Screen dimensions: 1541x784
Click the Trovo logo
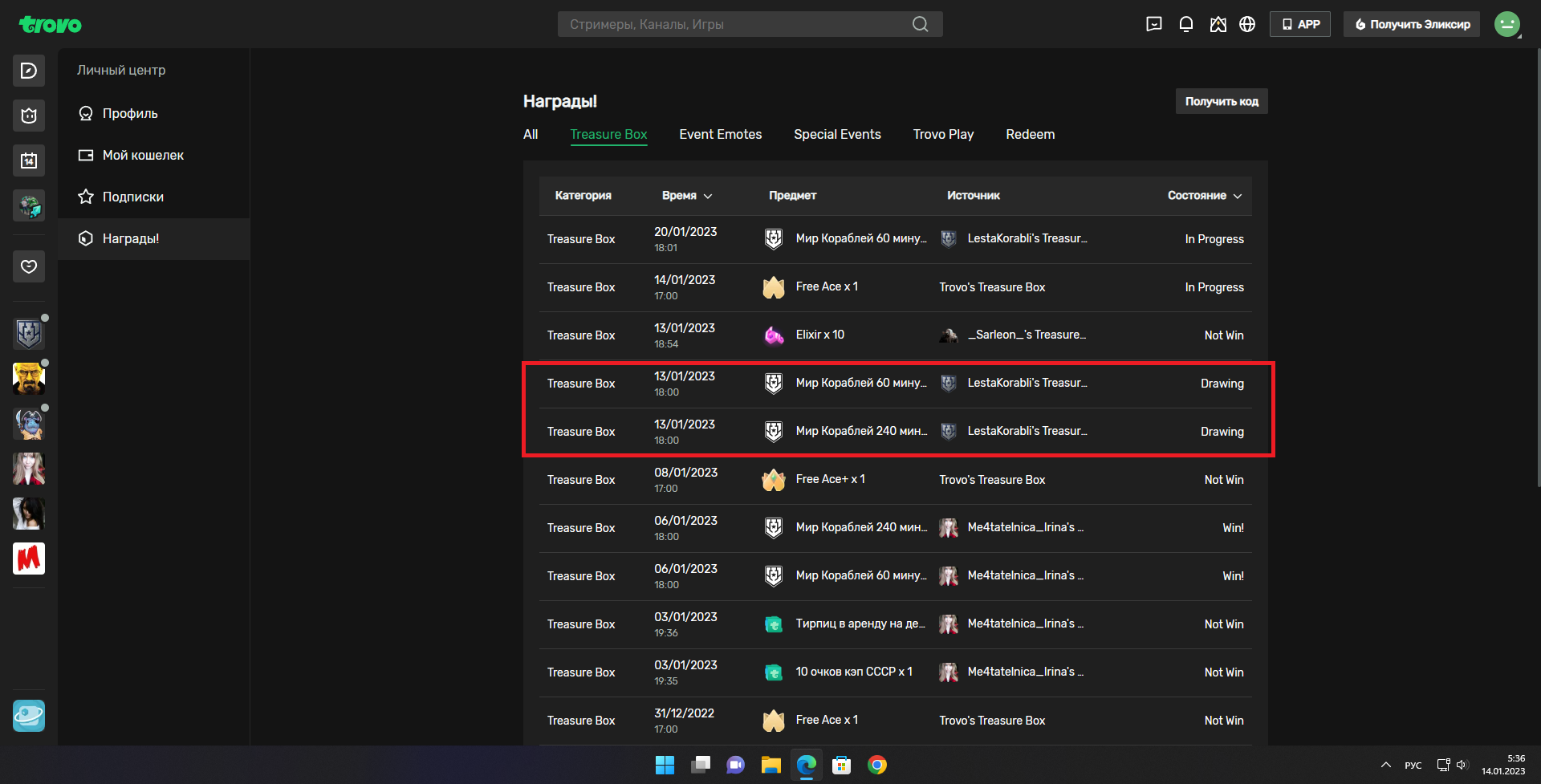pyautogui.click(x=50, y=25)
